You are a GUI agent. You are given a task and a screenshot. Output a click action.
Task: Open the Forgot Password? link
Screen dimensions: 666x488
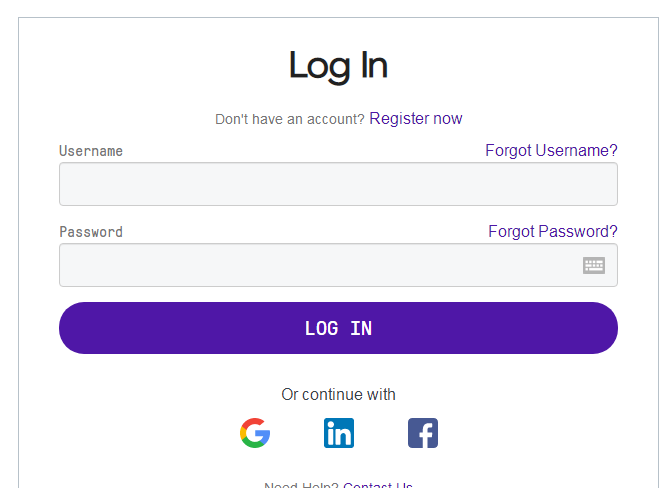[x=553, y=232]
